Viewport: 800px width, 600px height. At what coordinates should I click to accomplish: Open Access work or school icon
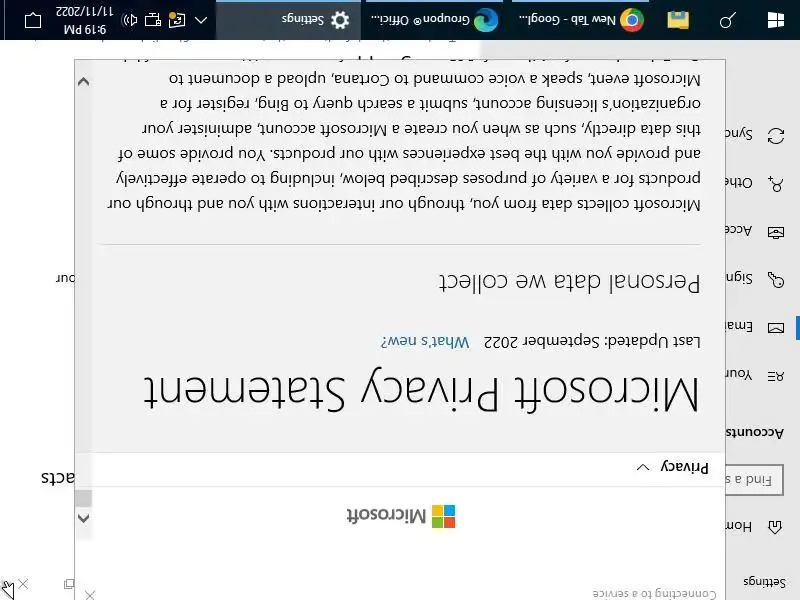coord(776,233)
